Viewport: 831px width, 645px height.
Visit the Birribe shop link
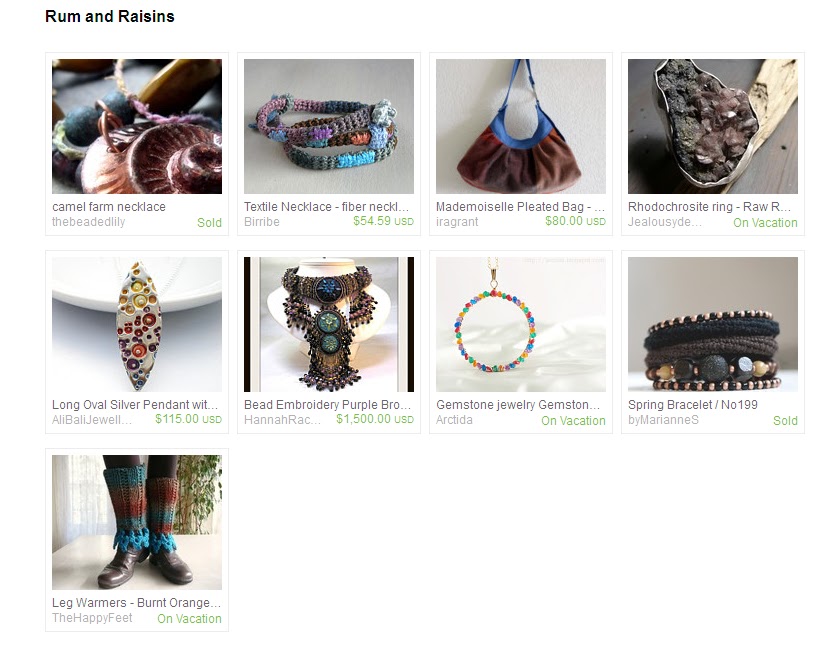click(x=262, y=222)
